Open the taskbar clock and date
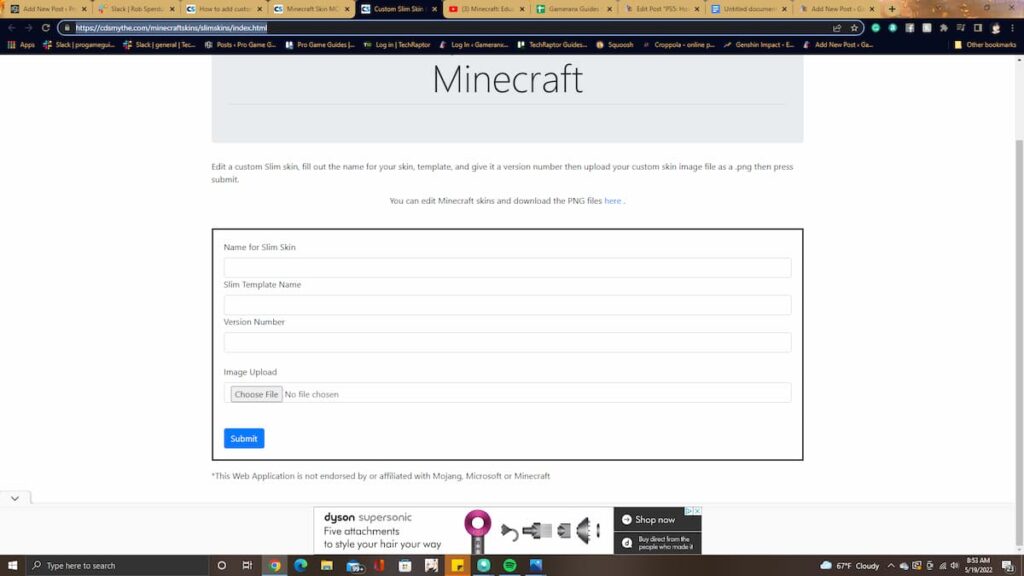This screenshot has height=576, width=1024. point(979,566)
